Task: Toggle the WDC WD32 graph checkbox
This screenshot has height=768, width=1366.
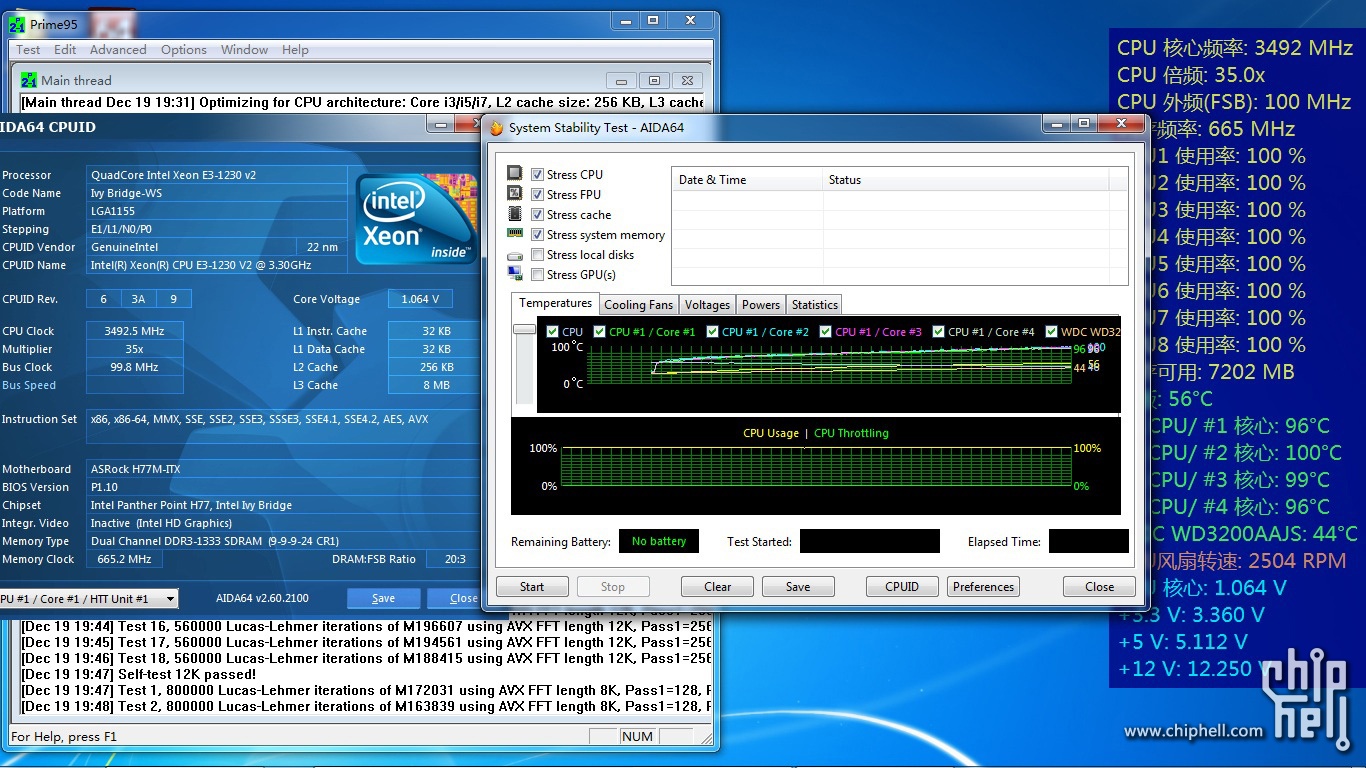Action: pyautogui.click(x=1052, y=331)
